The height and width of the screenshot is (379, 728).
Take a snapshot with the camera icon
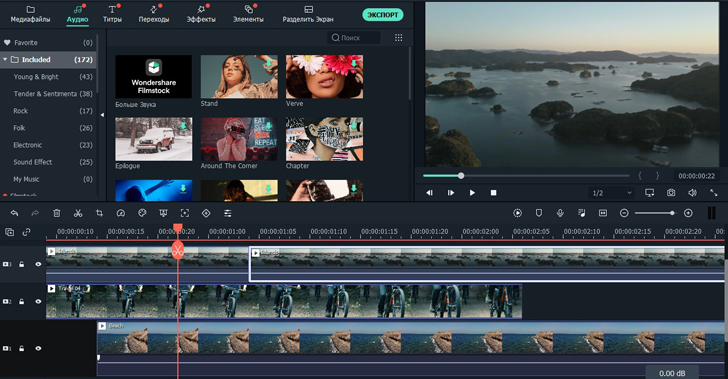pos(671,192)
